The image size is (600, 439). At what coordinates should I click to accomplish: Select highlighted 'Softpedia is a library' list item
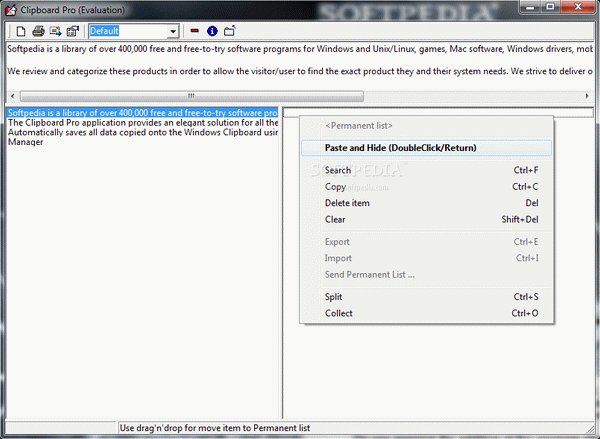tap(142, 113)
